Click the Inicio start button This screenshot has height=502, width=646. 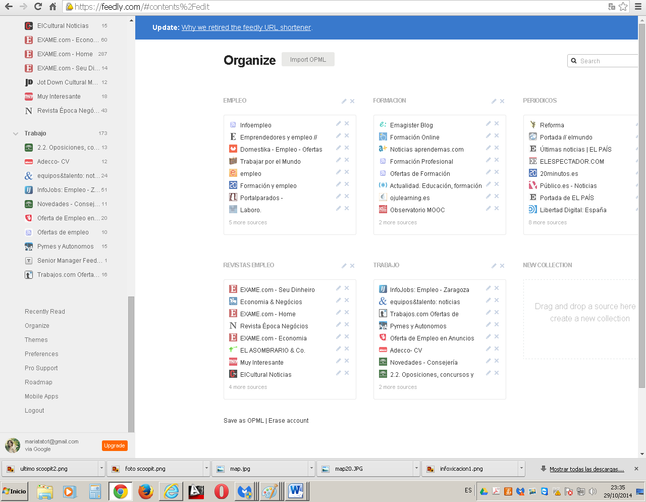coord(14,491)
